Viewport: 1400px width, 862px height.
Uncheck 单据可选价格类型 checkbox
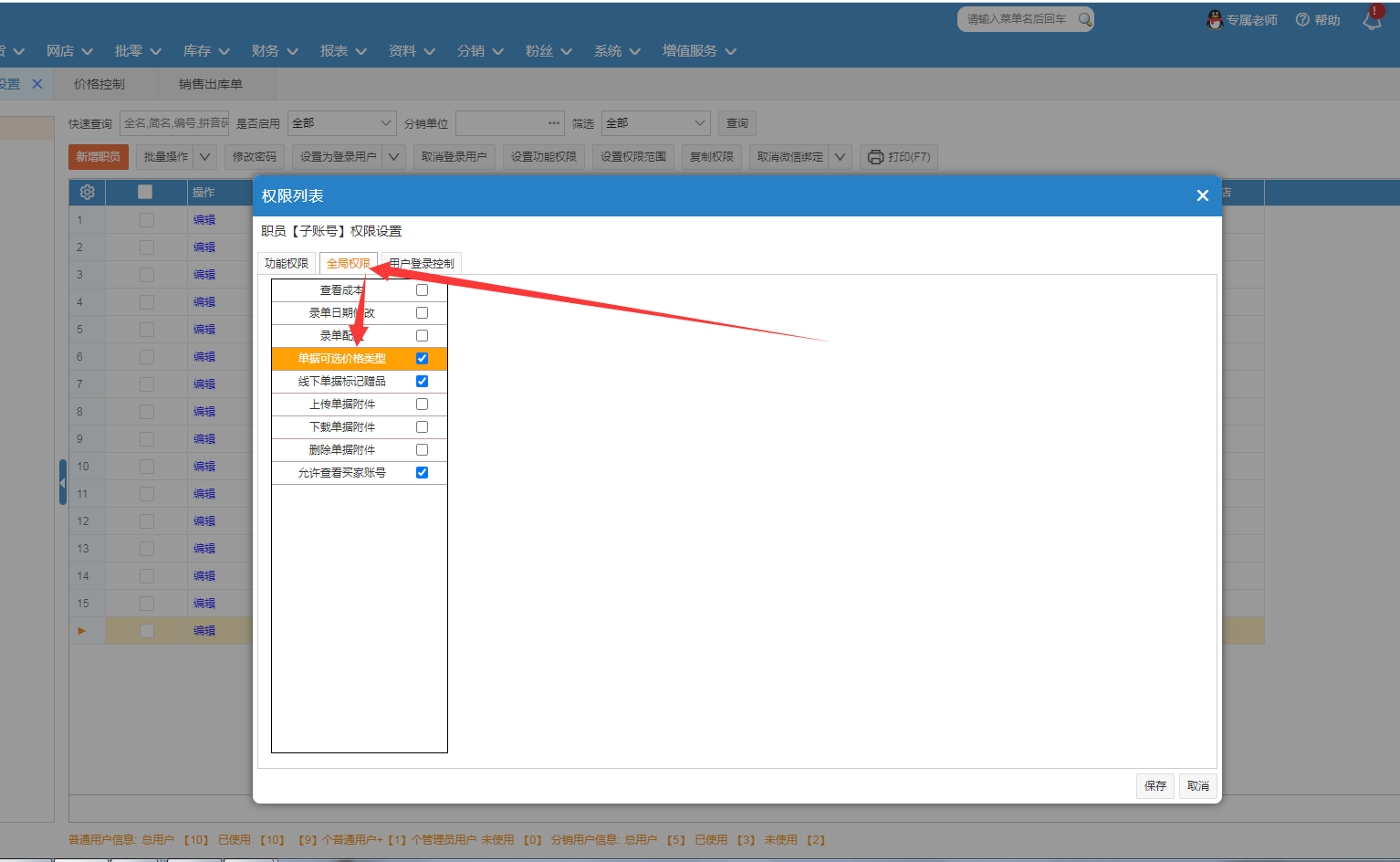click(422, 359)
